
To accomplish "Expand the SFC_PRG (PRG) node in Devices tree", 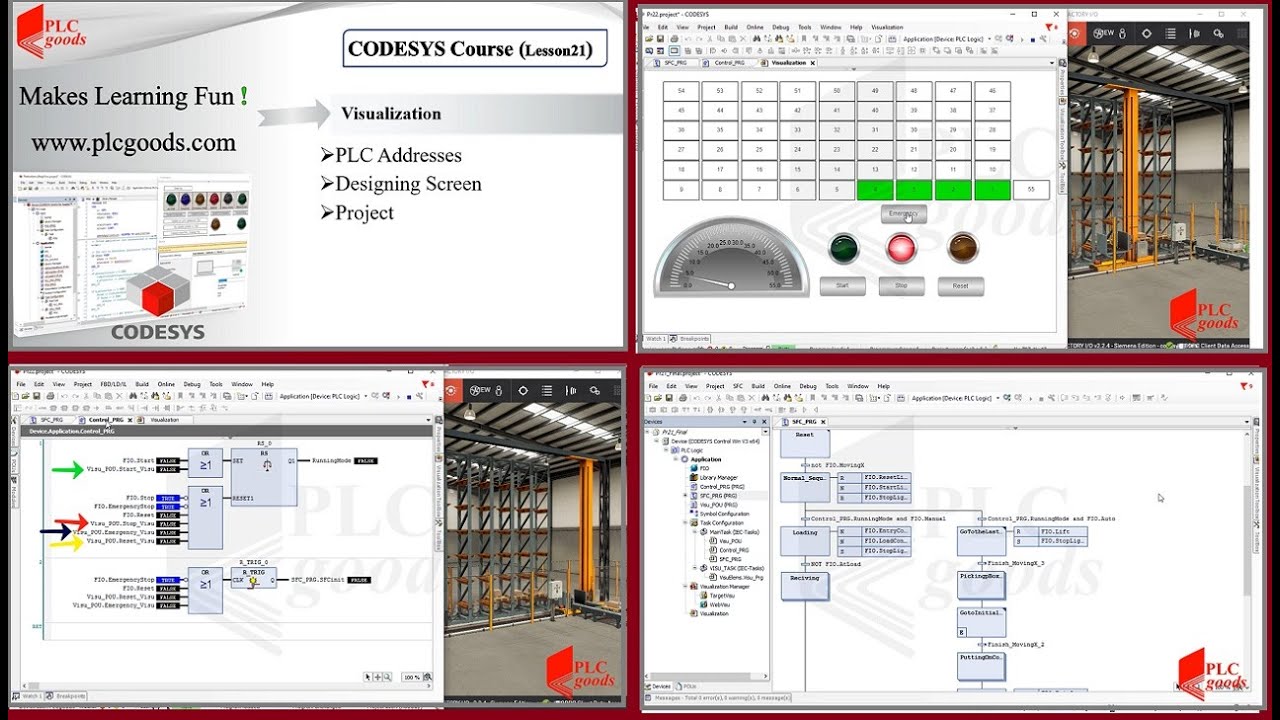I will [685, 495].
